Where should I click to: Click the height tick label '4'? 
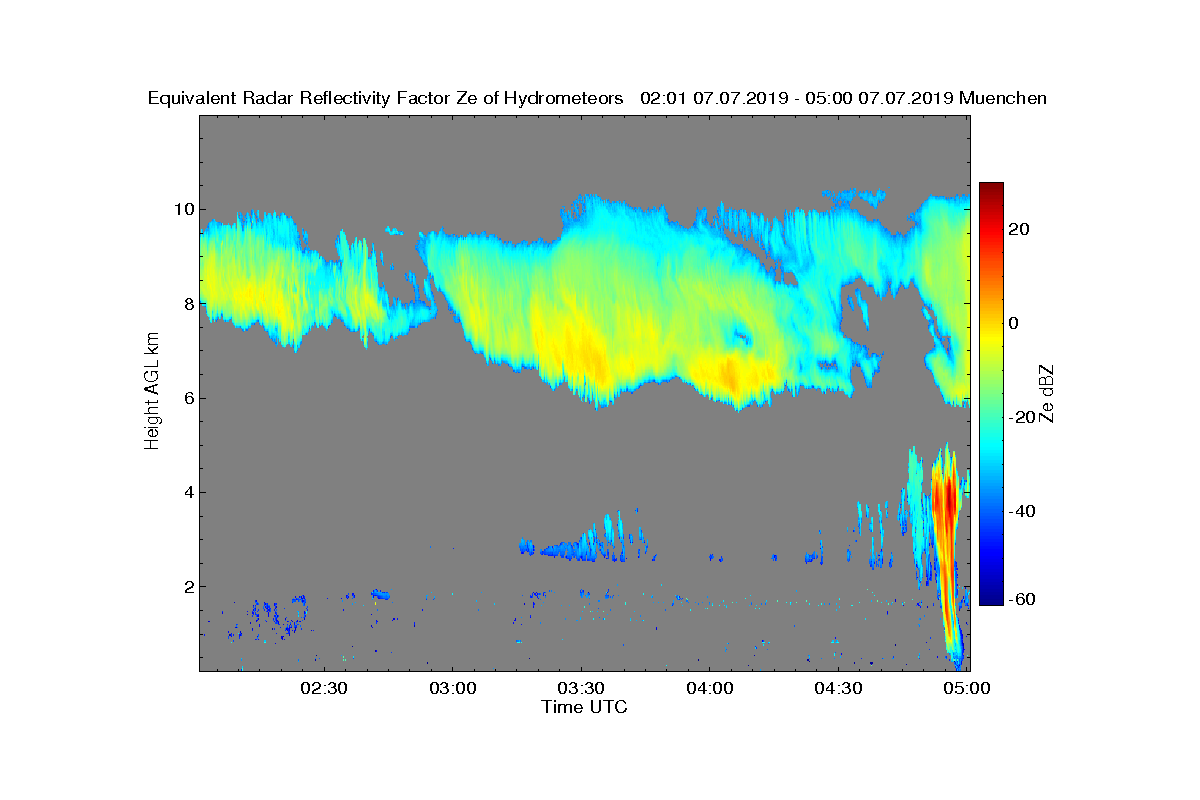tap(188, 492)
